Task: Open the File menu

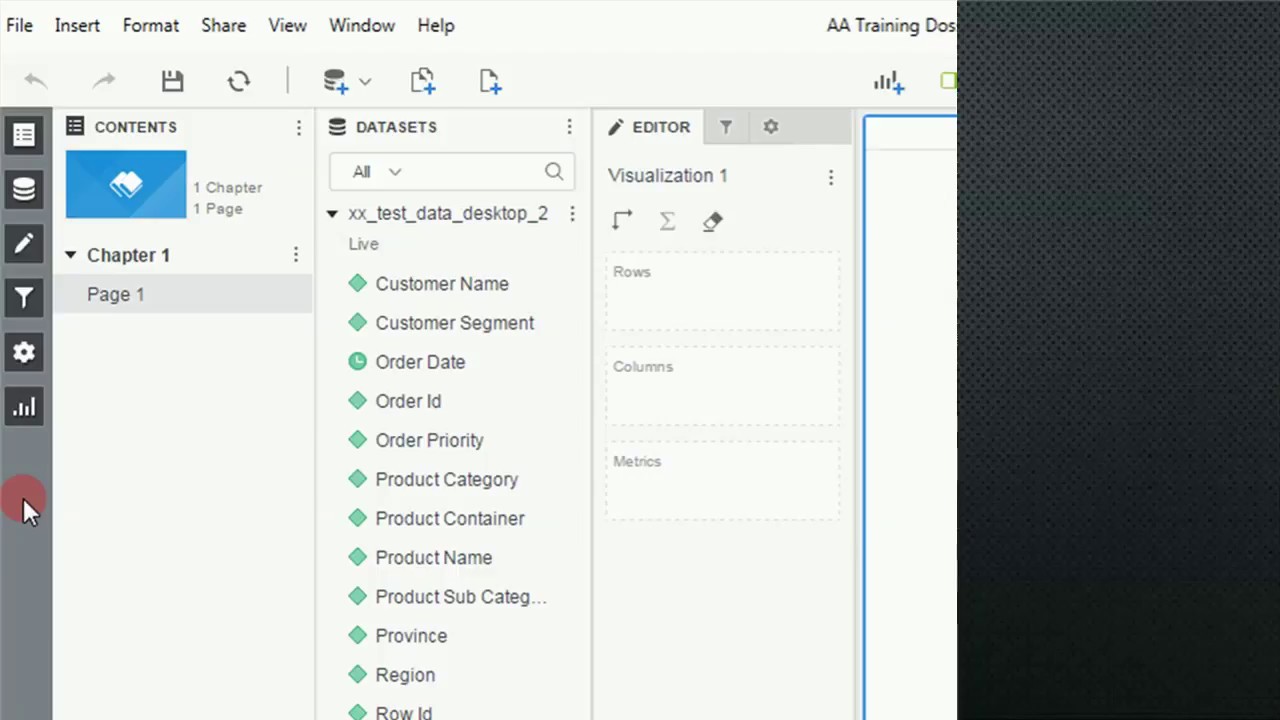Action: pos(19,26)
